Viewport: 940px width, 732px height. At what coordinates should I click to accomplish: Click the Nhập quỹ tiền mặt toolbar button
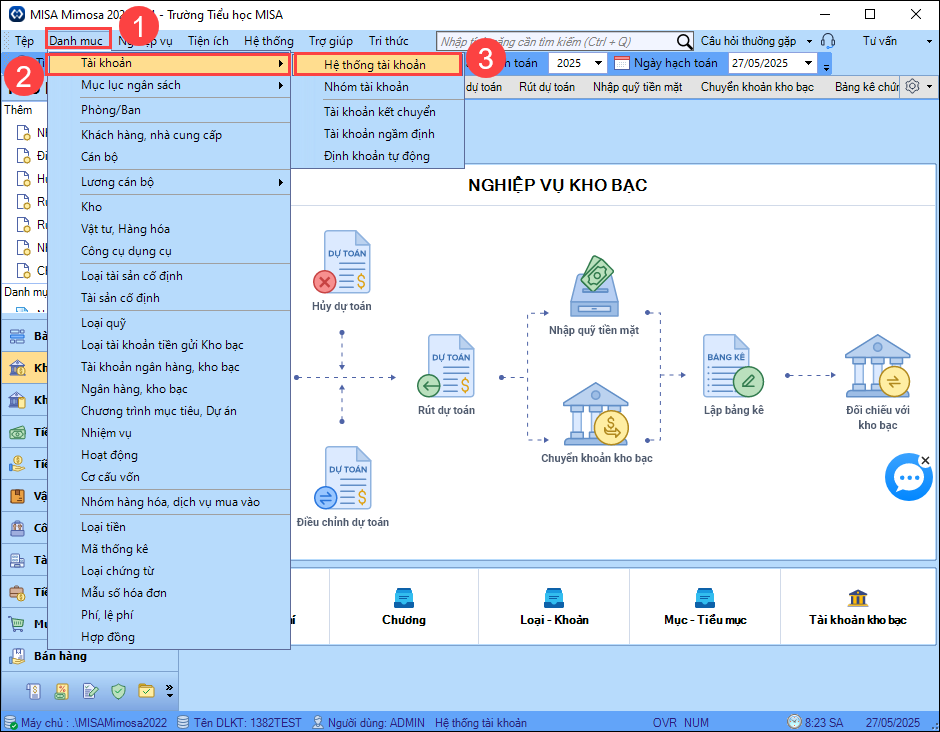[637, 87]
